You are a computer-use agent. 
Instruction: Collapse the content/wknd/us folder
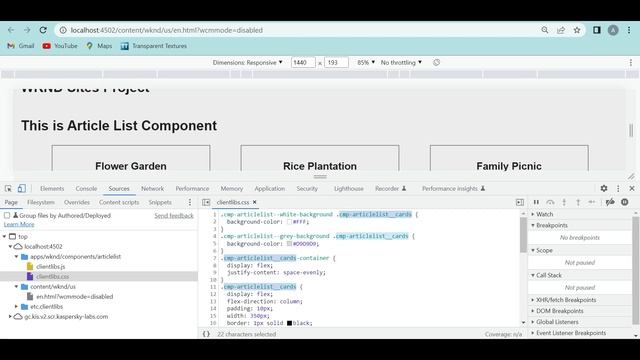[x=16, y=287]
